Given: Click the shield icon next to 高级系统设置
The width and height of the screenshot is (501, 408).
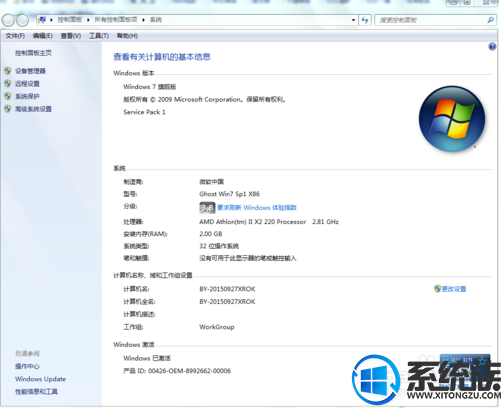Looking at the screenshot, I should pos(8,109).
